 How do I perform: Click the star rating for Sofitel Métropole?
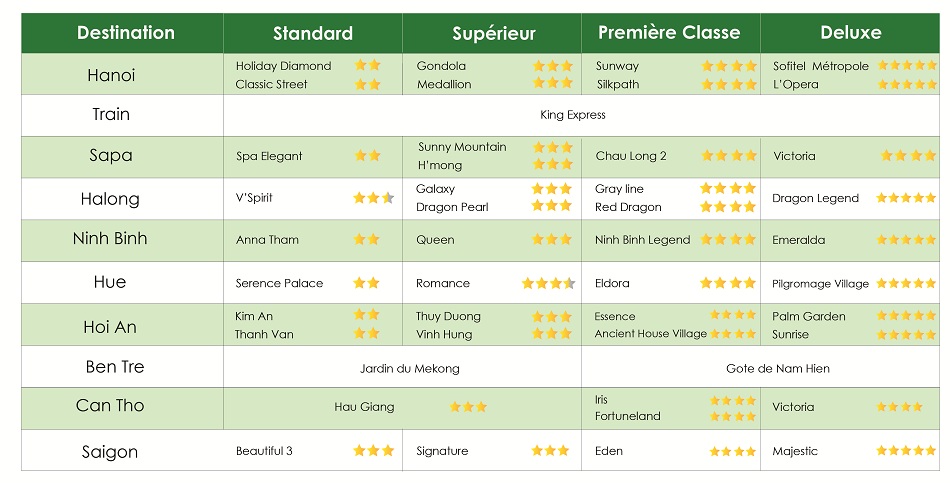click(x=908, y=66)
